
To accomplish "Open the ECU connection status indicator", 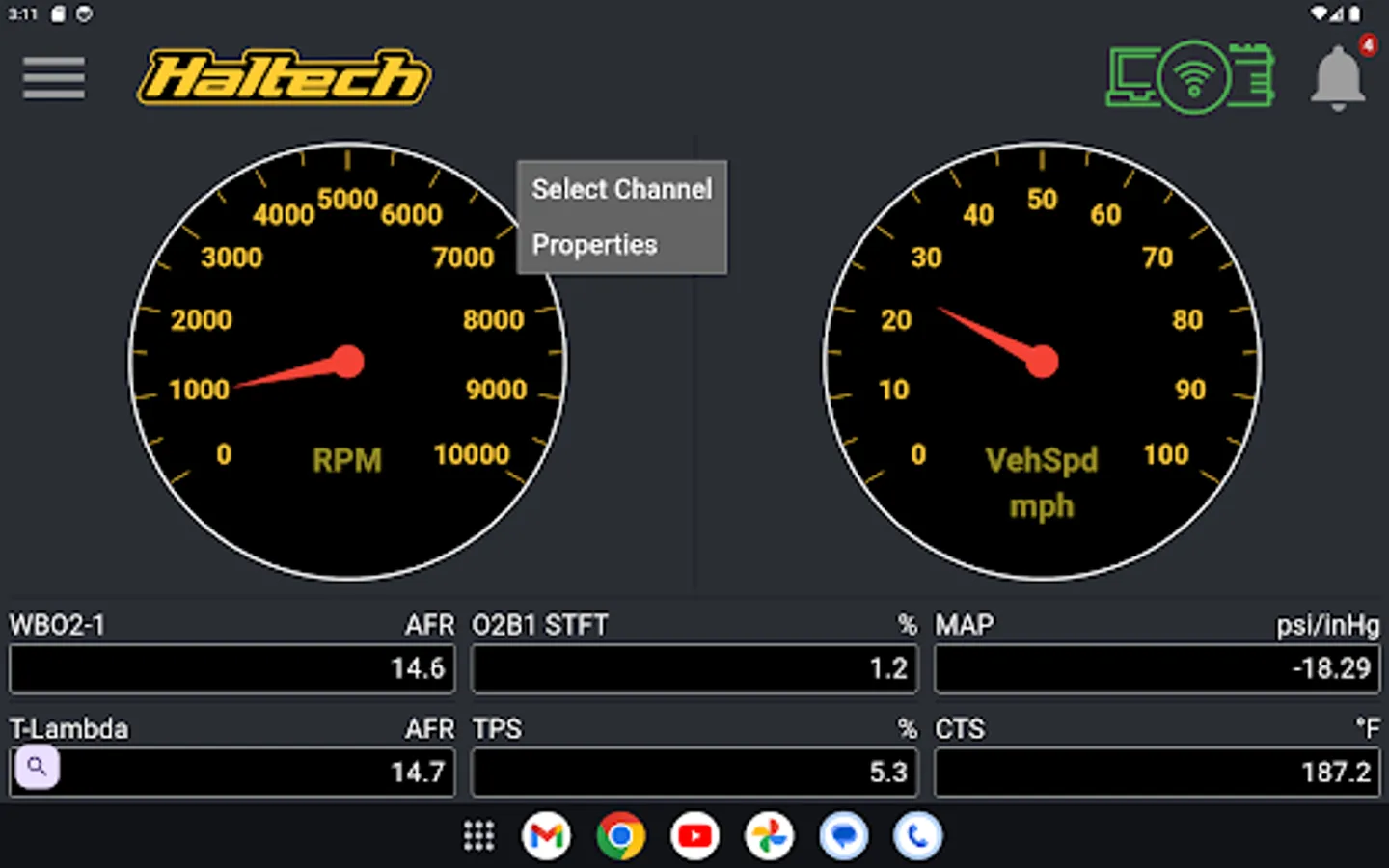I will click(x=1190, y=77).
